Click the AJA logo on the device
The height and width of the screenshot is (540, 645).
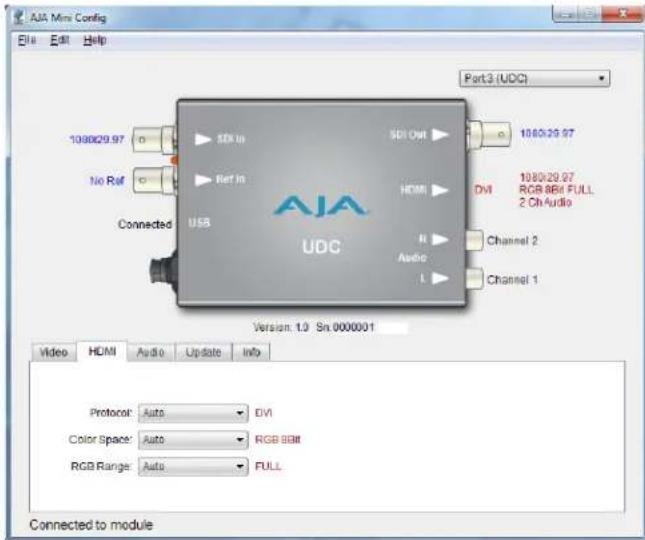[x=321, y=206]
